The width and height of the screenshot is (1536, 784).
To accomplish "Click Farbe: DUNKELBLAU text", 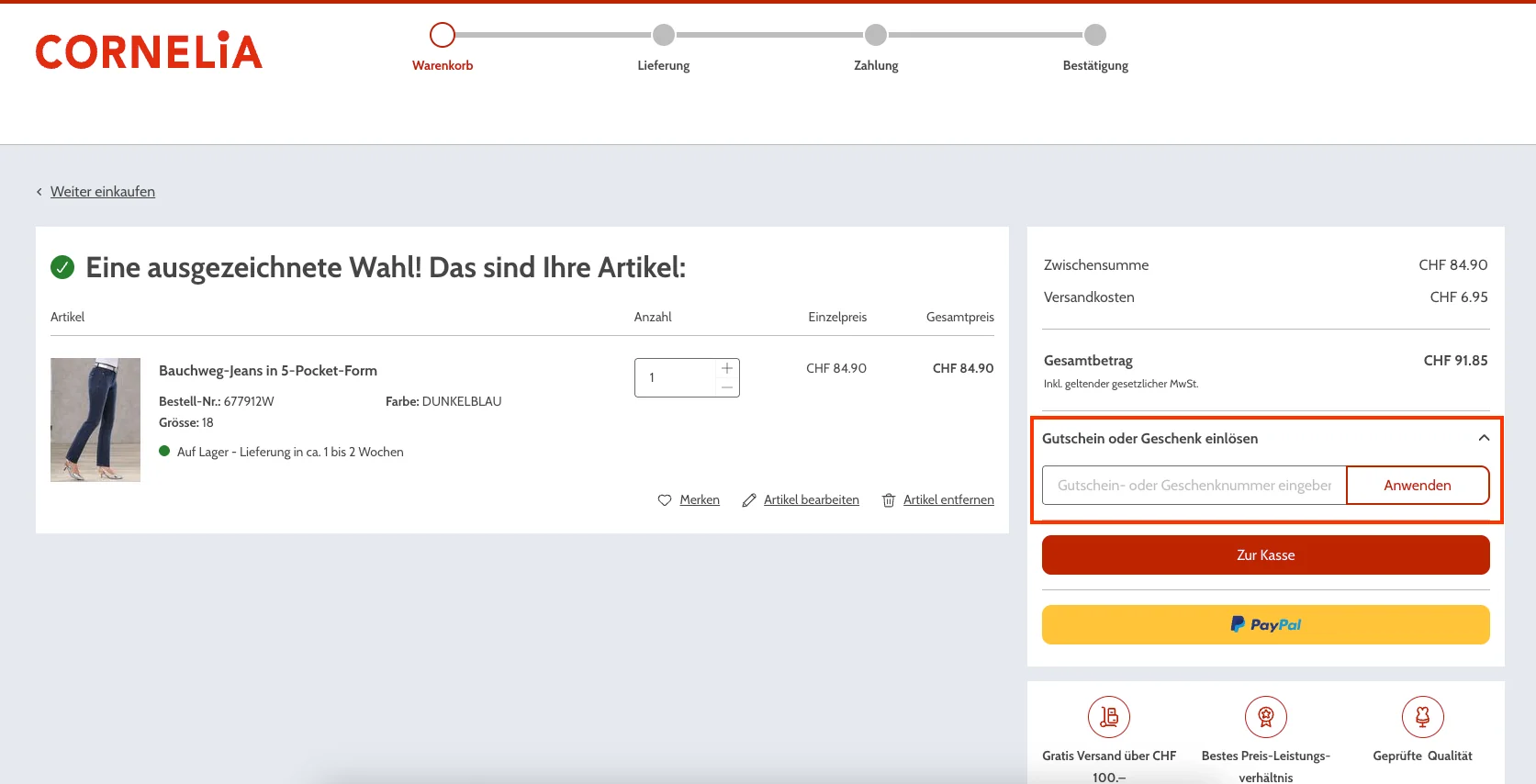I will pos(443,401).
